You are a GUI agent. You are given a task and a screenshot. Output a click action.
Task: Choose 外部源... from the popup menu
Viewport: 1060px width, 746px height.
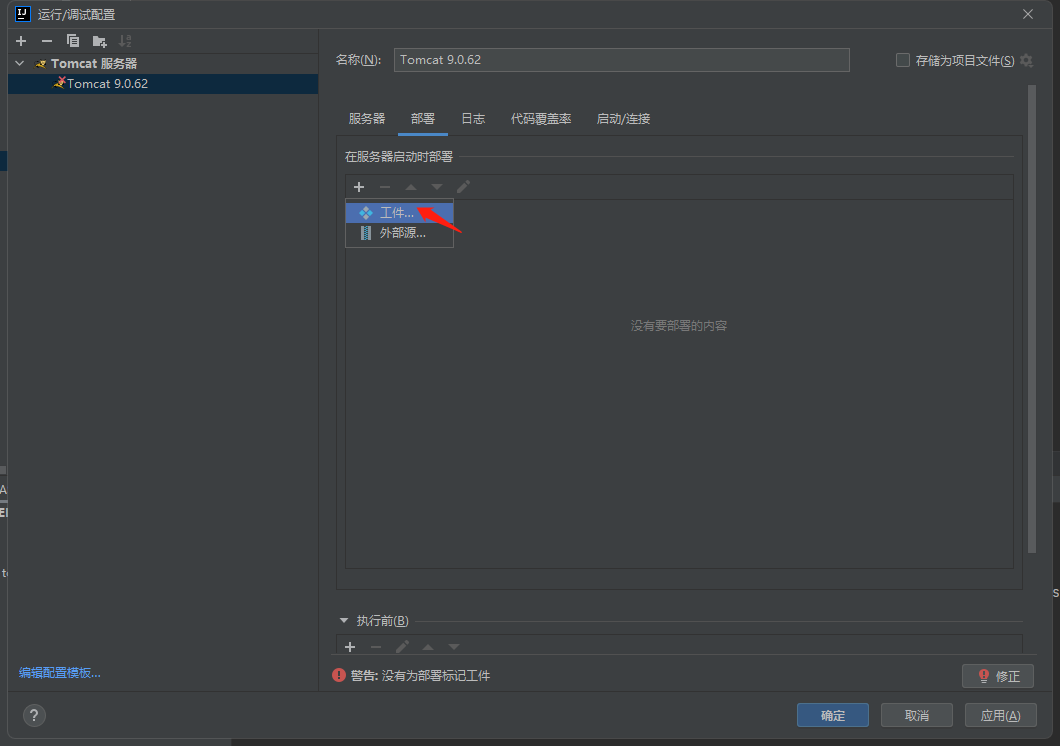click(x=400, y=233)
